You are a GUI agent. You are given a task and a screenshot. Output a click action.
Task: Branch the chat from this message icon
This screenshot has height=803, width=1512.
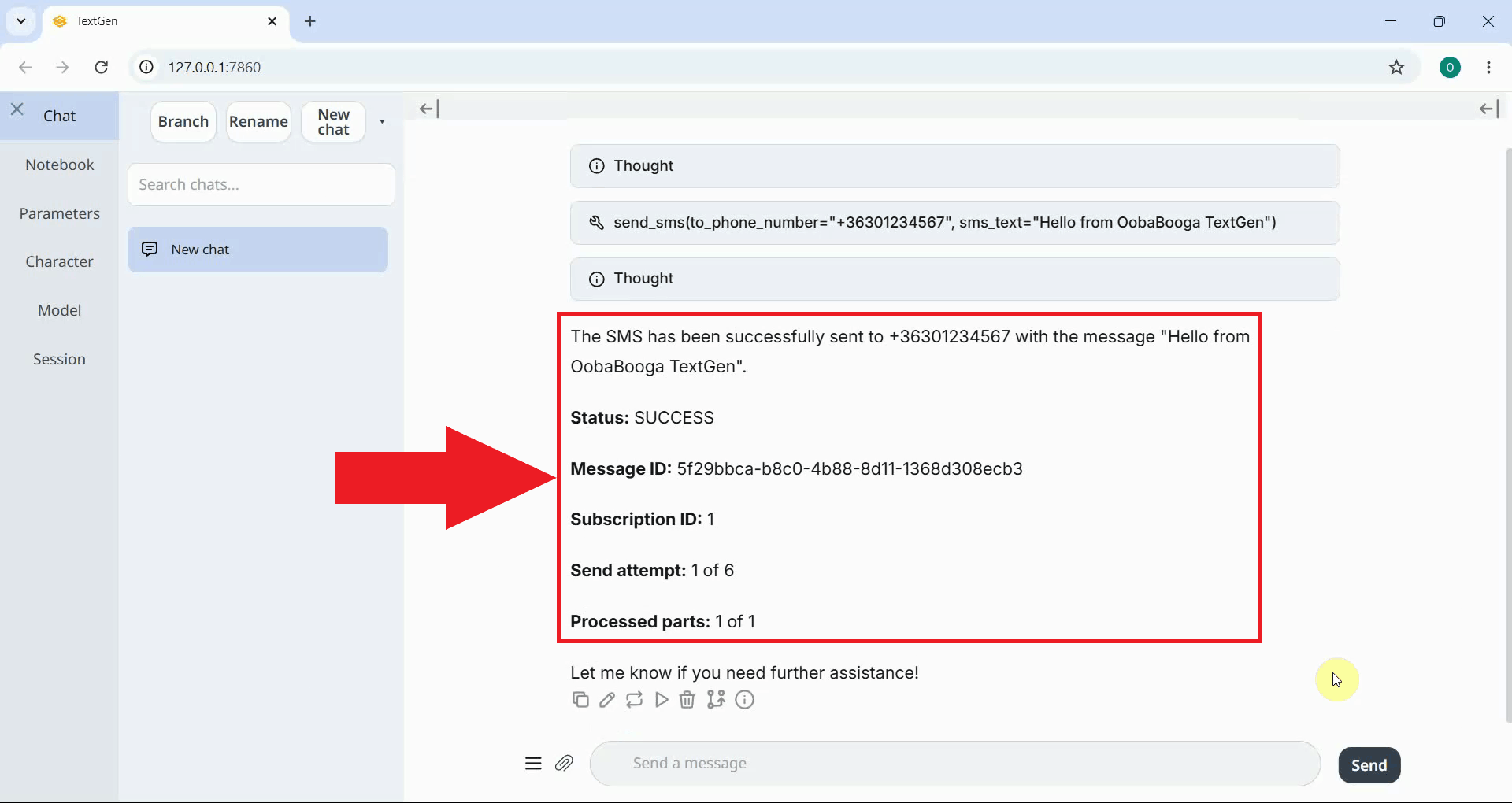click(716, 700)
